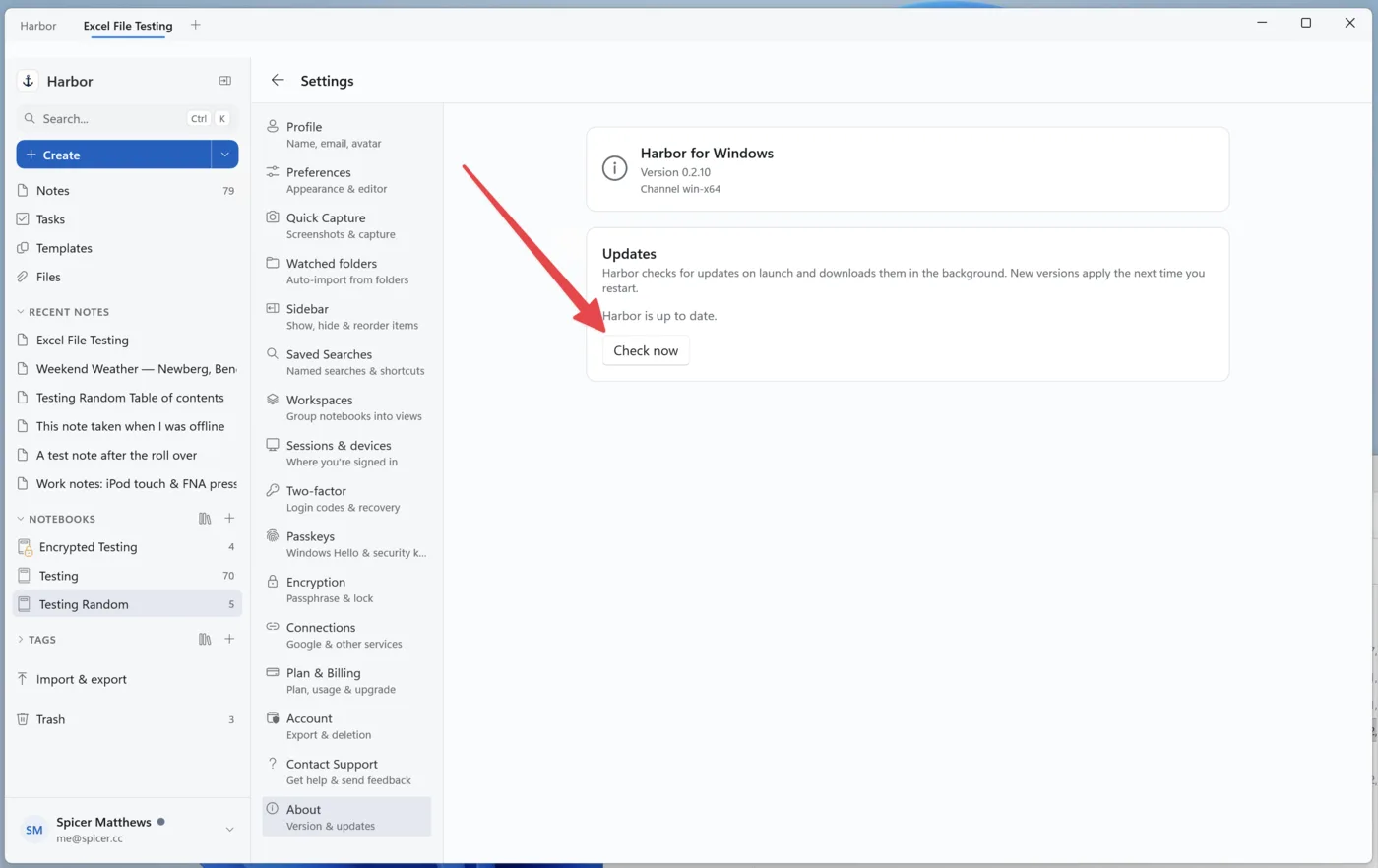Open A test note after the roll over

tap(127, 455)
